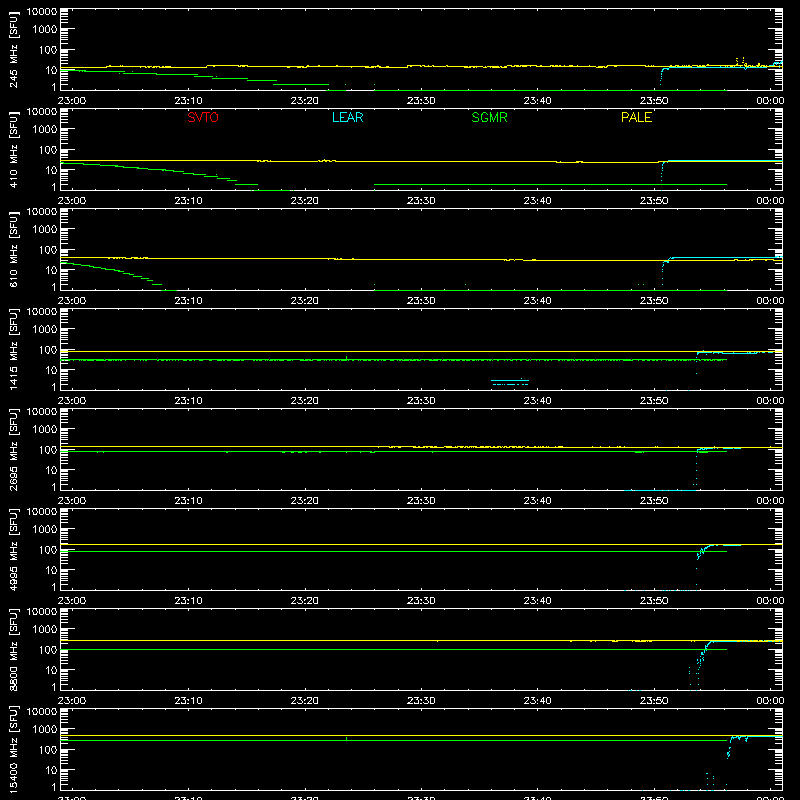
Task: Click the 1000 tick on 610 MHz axis
Action: click(45, 230)
